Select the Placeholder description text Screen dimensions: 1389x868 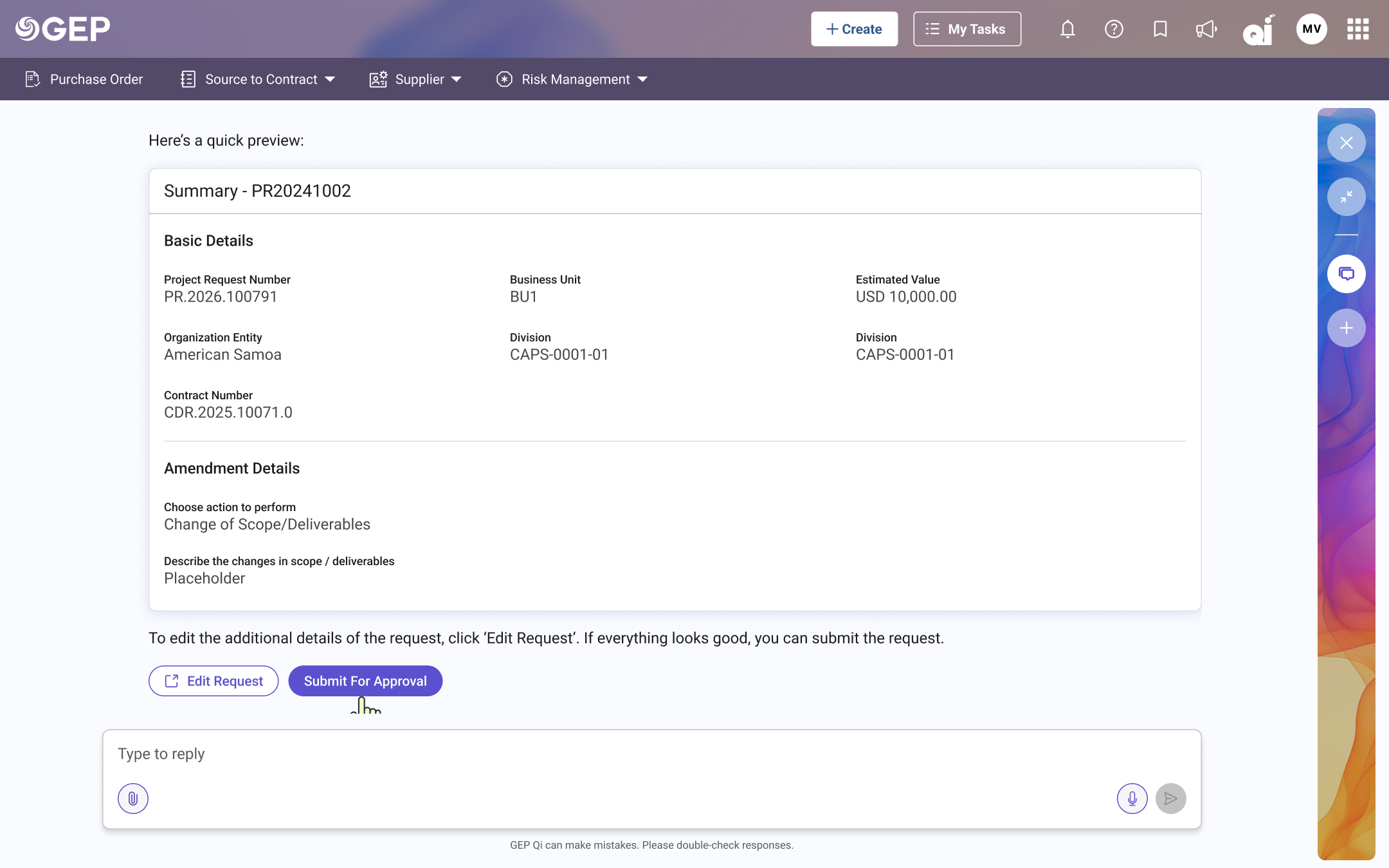point(204,579)
